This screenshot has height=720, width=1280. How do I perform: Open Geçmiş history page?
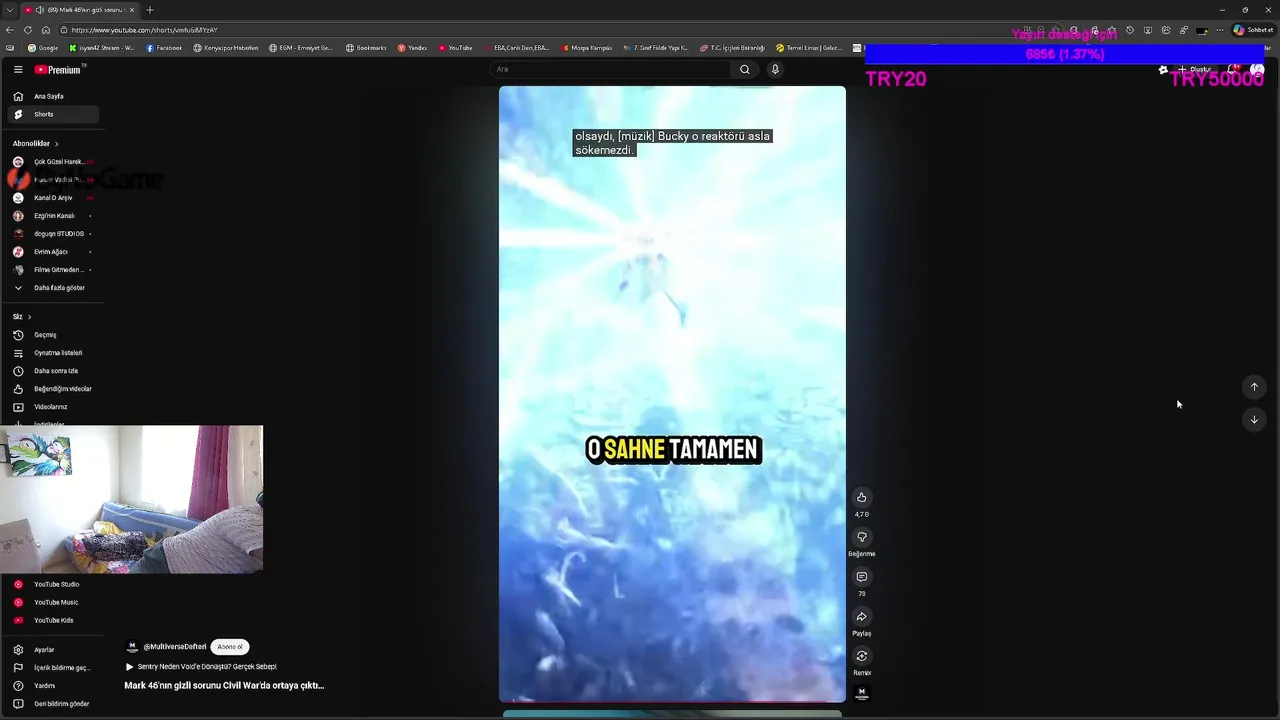pos(52,334)
